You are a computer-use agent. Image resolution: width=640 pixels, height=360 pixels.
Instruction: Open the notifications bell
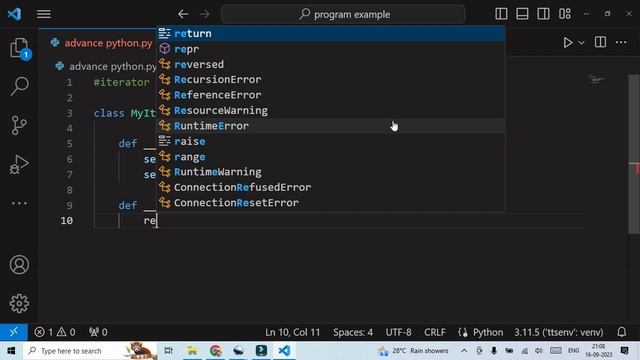(622, 332)
